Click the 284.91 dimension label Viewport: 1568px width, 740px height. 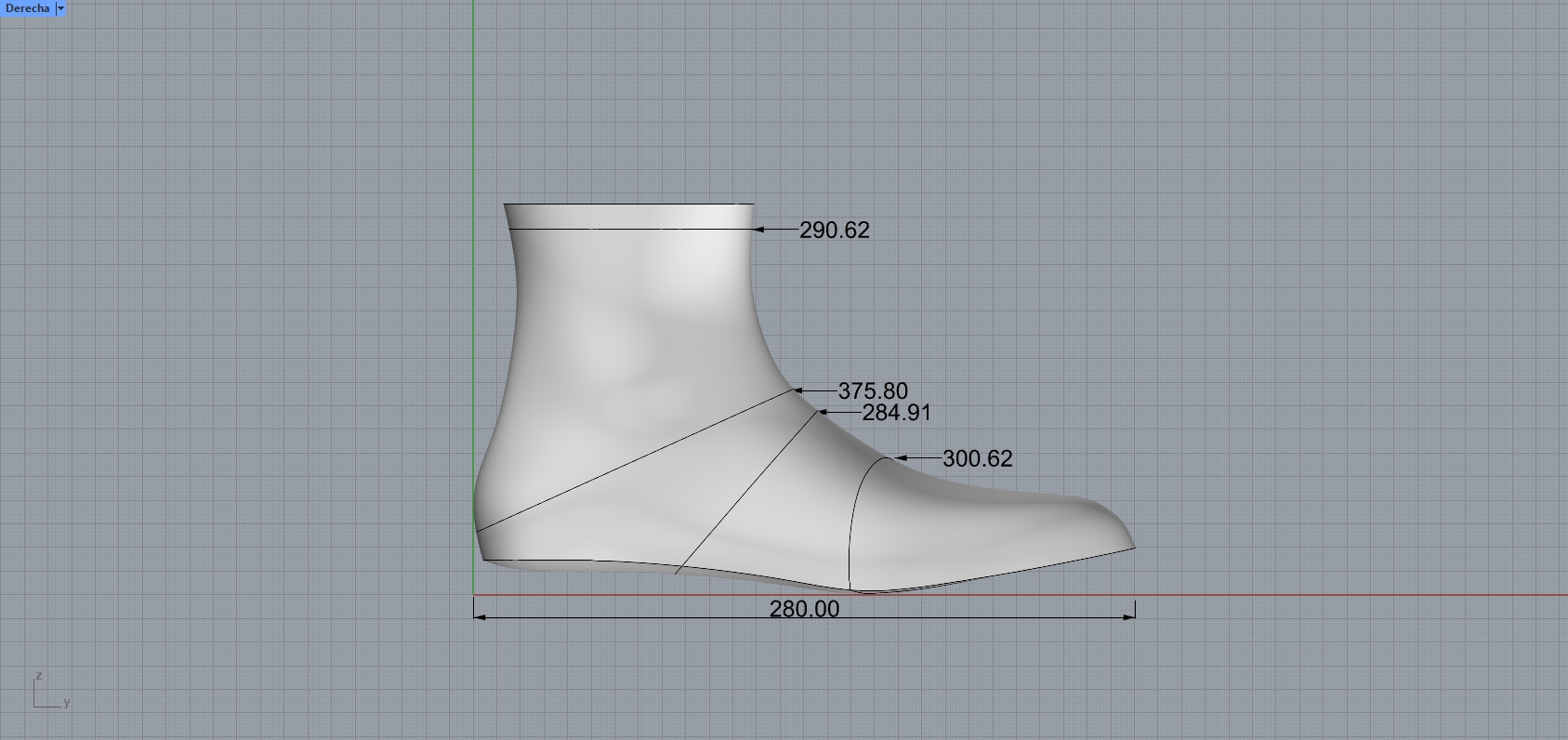(896, 412)
